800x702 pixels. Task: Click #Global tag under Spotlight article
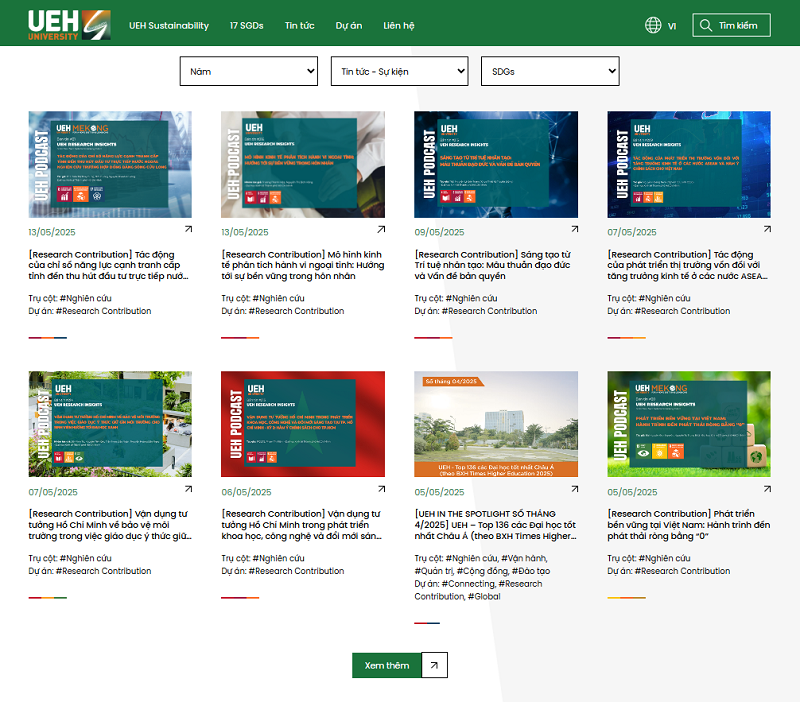(484, 596)
